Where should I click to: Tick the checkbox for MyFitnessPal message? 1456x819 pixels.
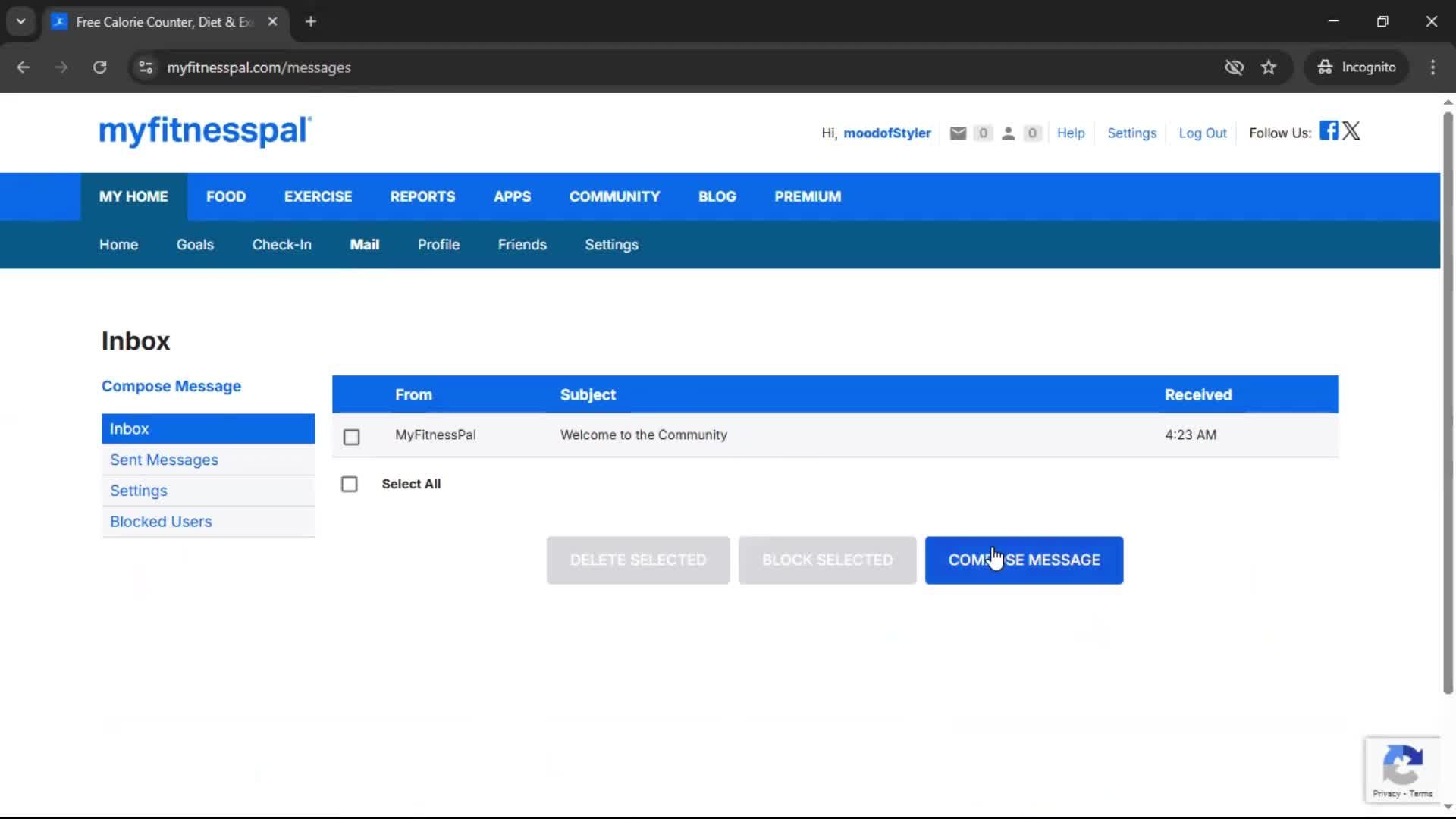click(x=351, y=437)
